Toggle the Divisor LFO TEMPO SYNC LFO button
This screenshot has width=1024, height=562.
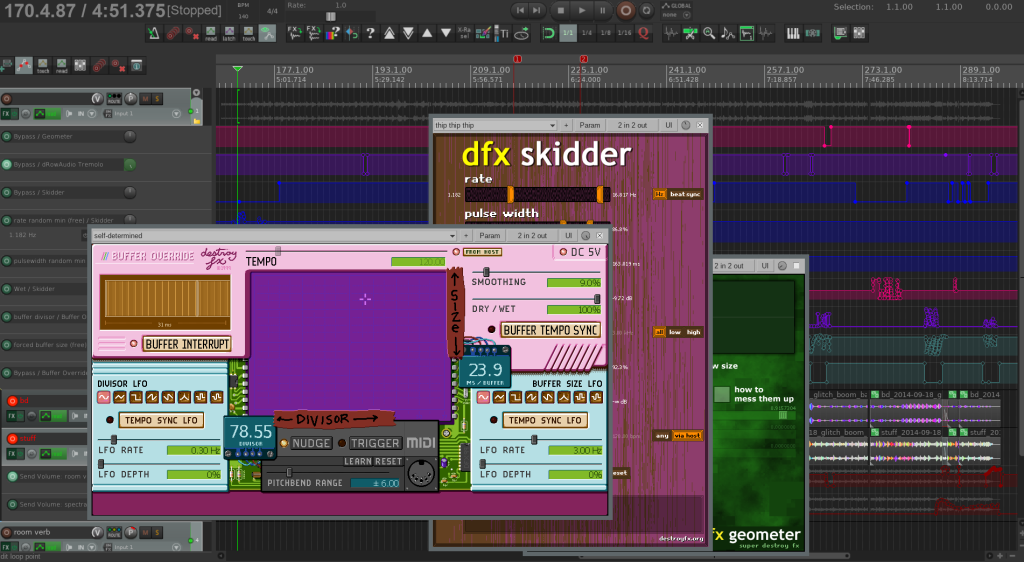click(161, 420)
